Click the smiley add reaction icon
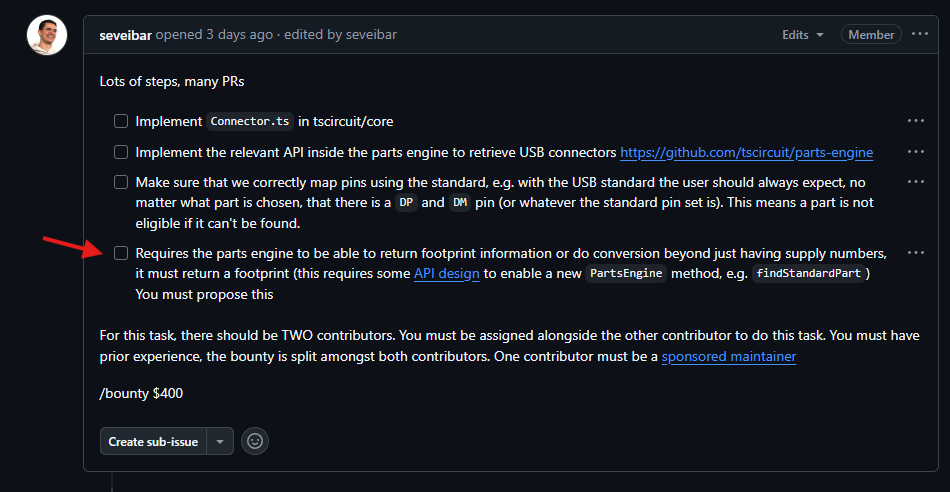Image resolution: width=950 pixels, height=492 pixels. point(256,441)
